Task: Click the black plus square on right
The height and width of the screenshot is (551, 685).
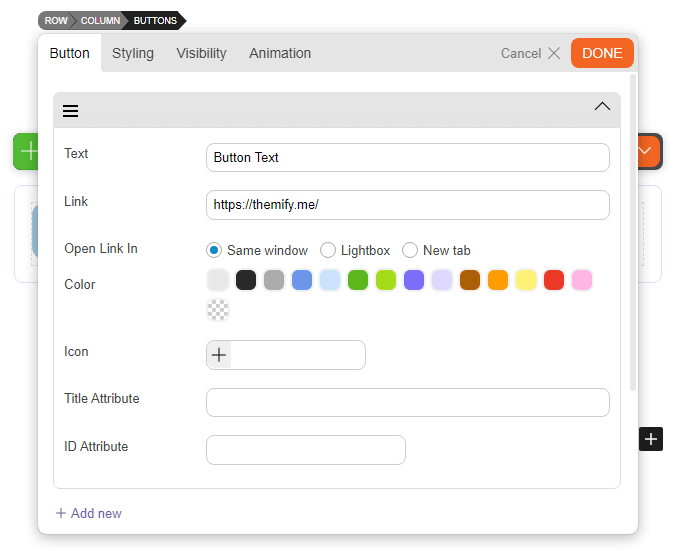Action: click(651, 439)
